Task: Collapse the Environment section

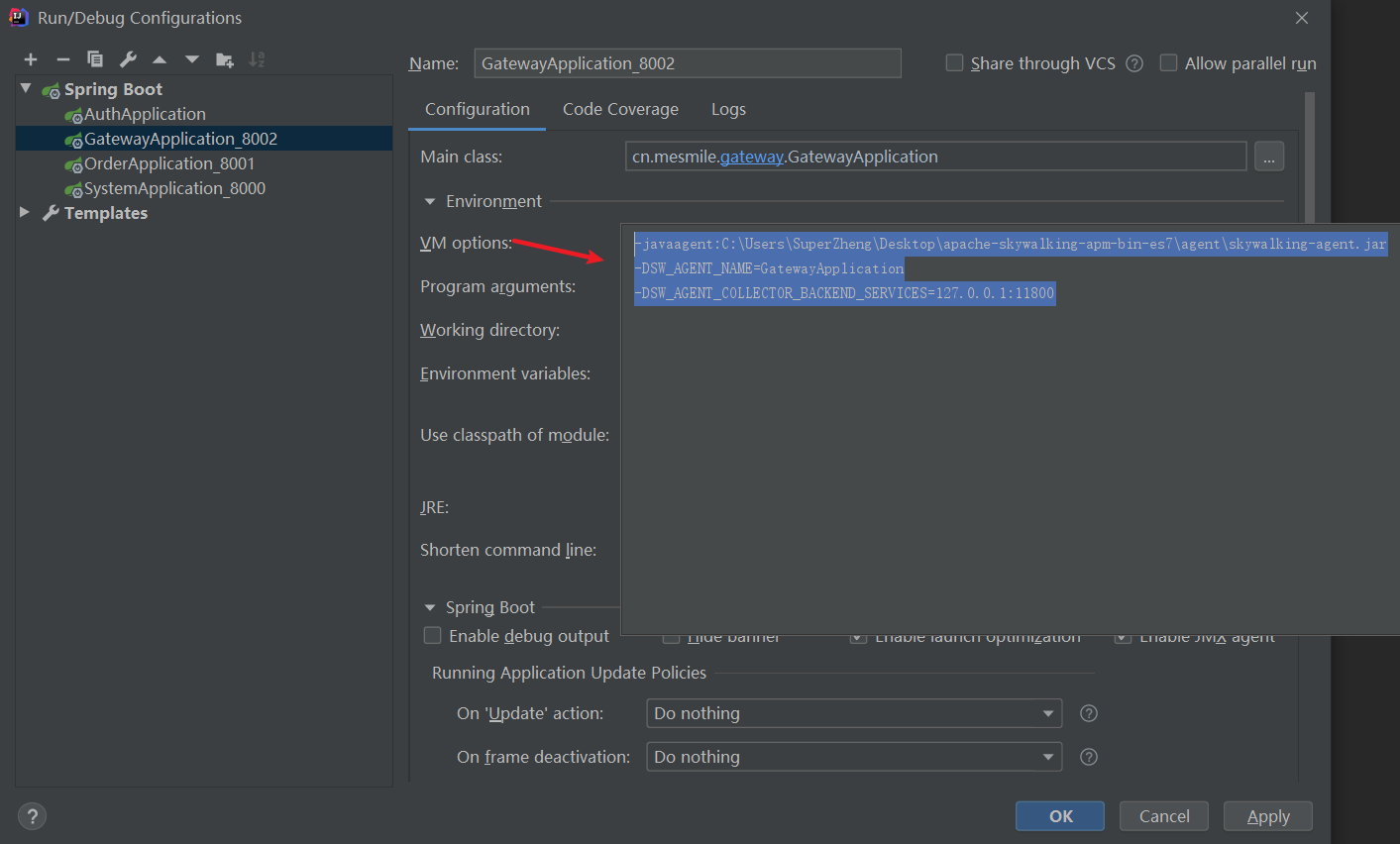Action: [x=430, y=201]
